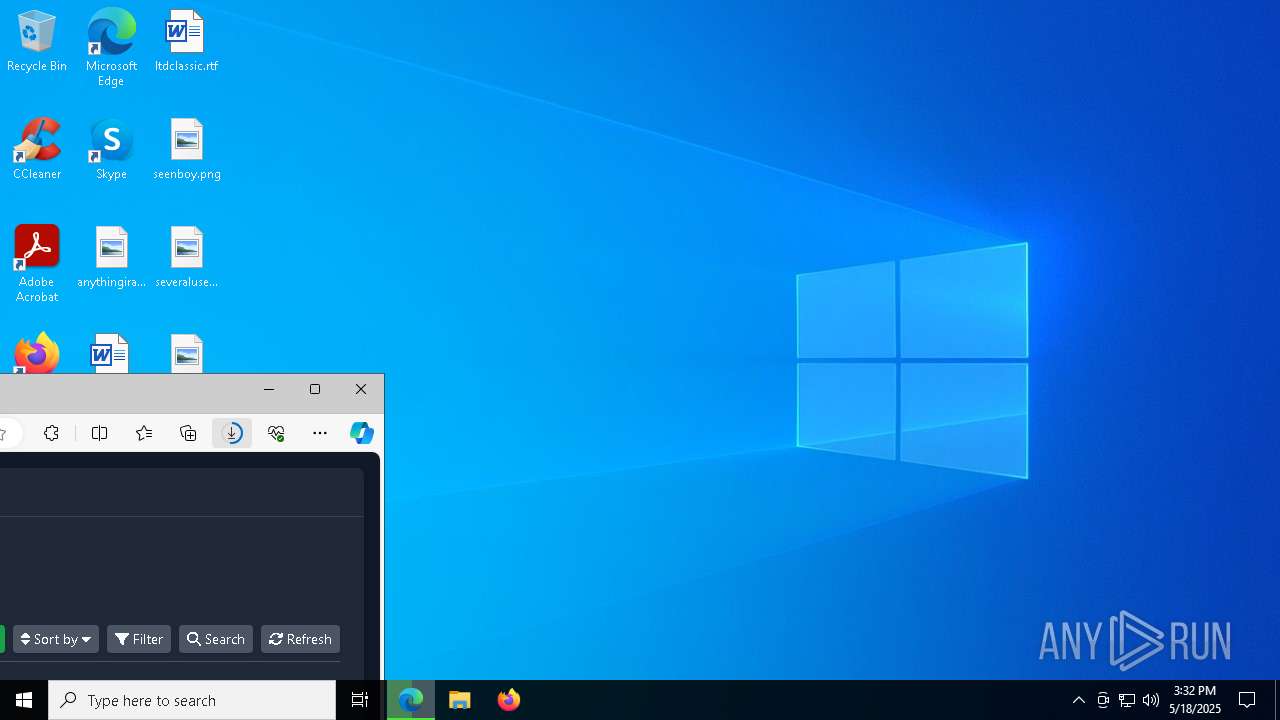
Task: Open network status tray icon
Action: tap(1127, 700)
